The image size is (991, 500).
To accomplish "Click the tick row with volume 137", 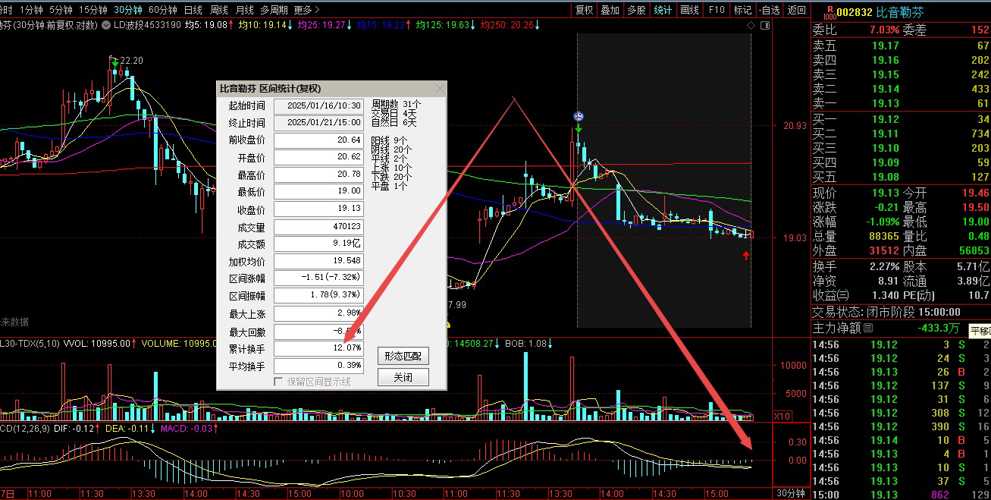I will click(x=901, y=385).
